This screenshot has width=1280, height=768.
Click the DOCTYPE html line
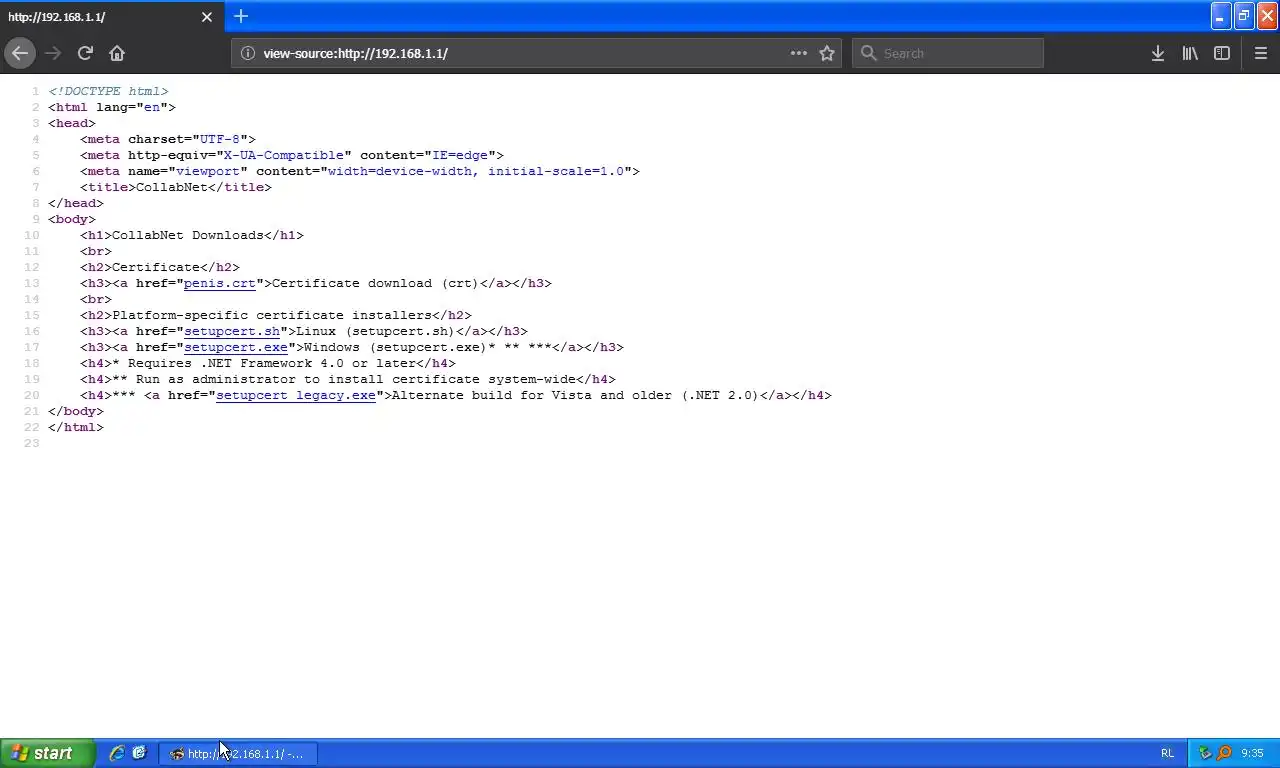coord(108,91)
